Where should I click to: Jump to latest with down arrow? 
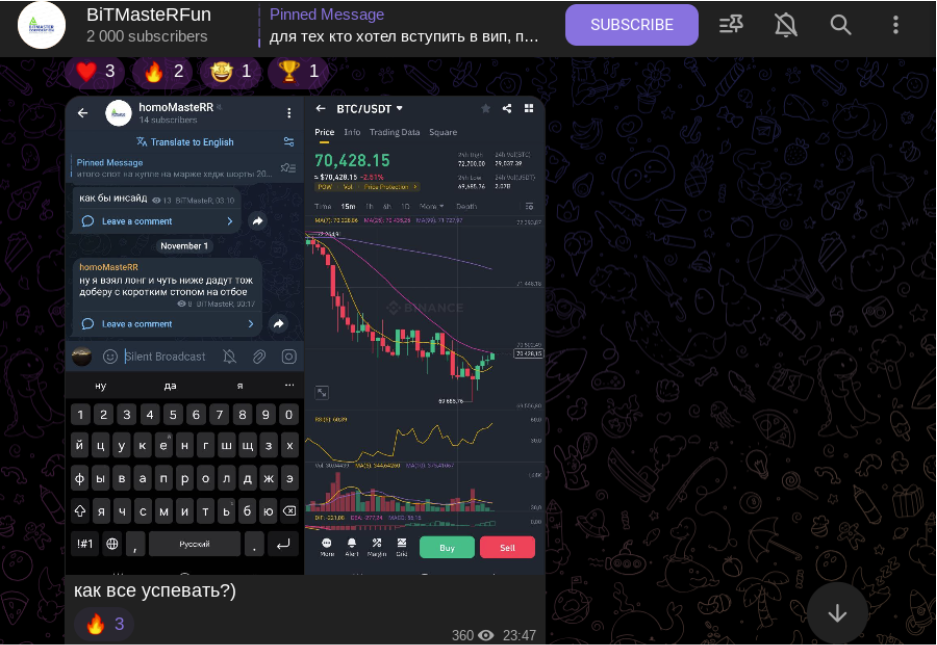point(837,613)
